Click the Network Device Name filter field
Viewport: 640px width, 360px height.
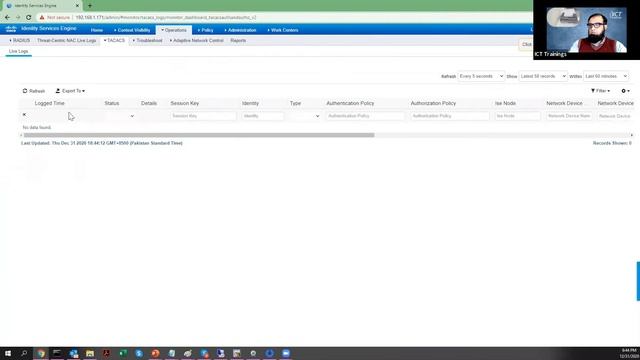tap(569, 116)
